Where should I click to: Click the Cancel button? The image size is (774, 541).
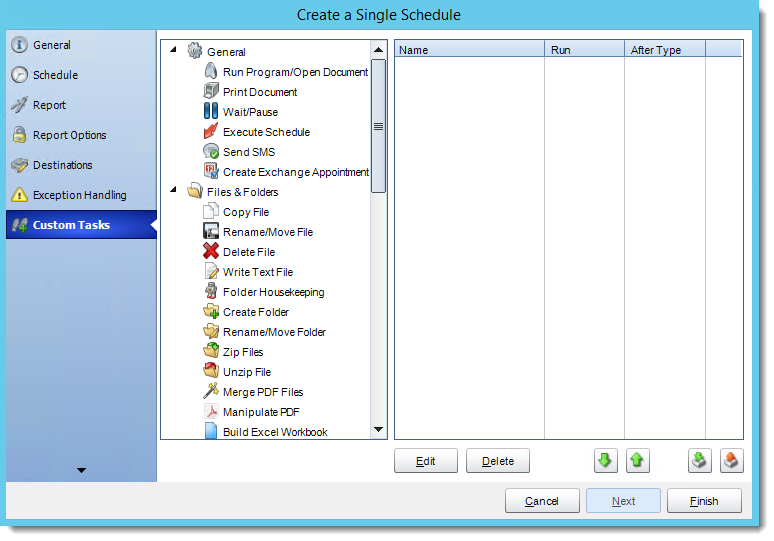pyautogui.click(x=542, y=501)
